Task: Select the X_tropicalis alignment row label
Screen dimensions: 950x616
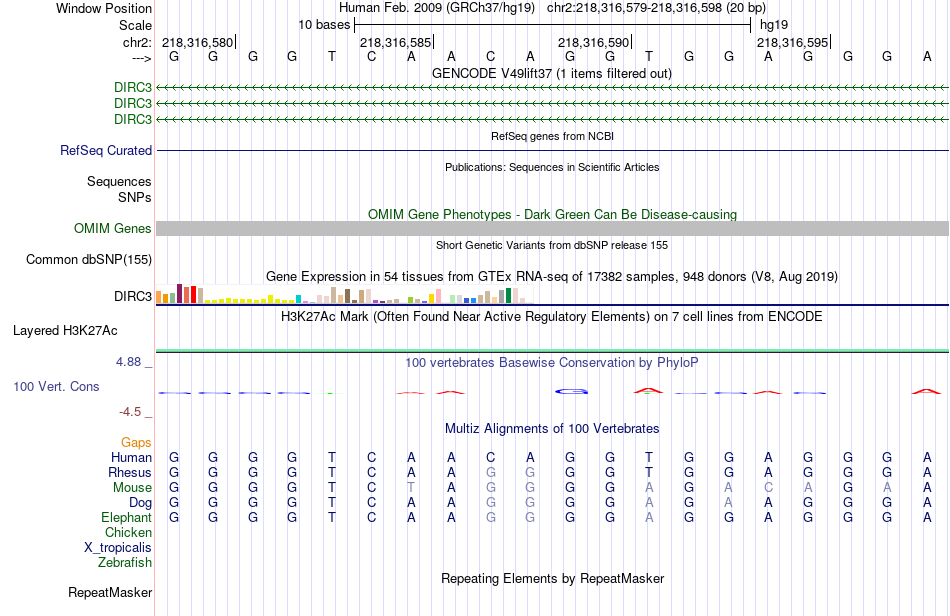Action: (118, 548)
